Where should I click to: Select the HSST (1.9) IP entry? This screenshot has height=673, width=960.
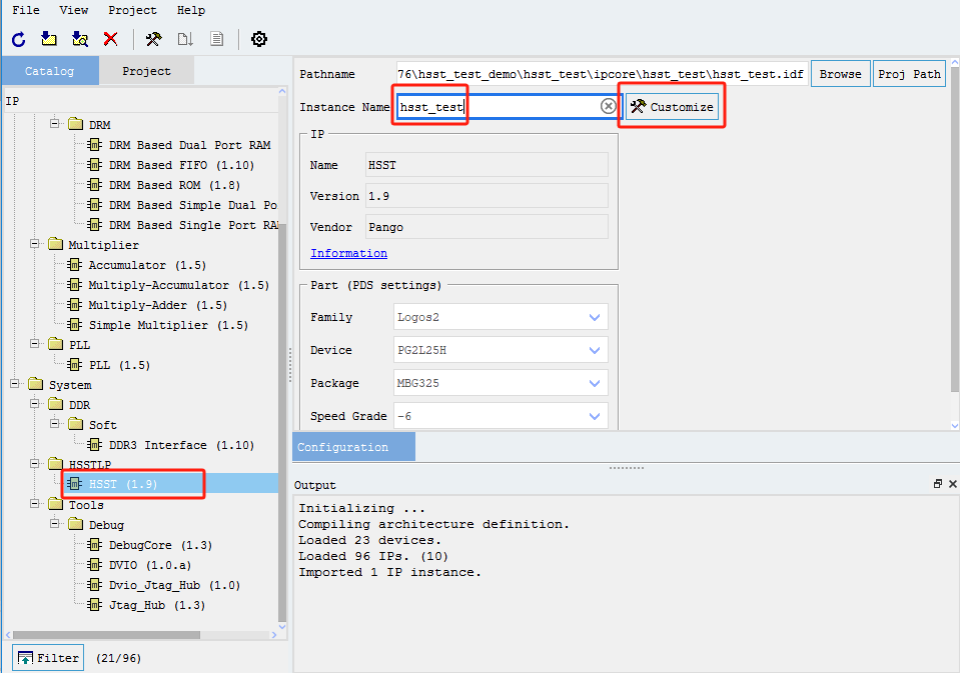[x=123, y=484]
